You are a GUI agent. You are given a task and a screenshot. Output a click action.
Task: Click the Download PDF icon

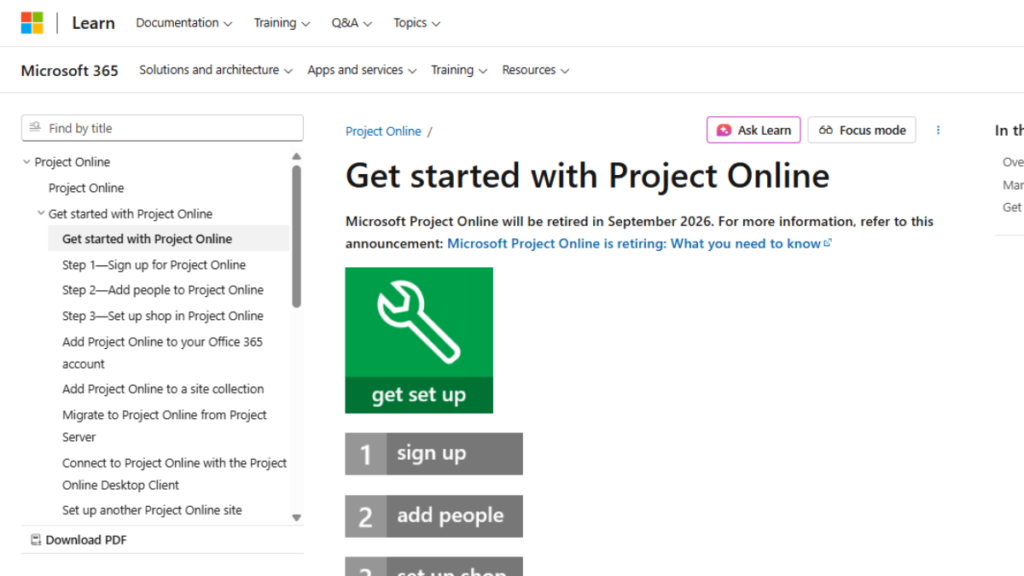(36, 539)
